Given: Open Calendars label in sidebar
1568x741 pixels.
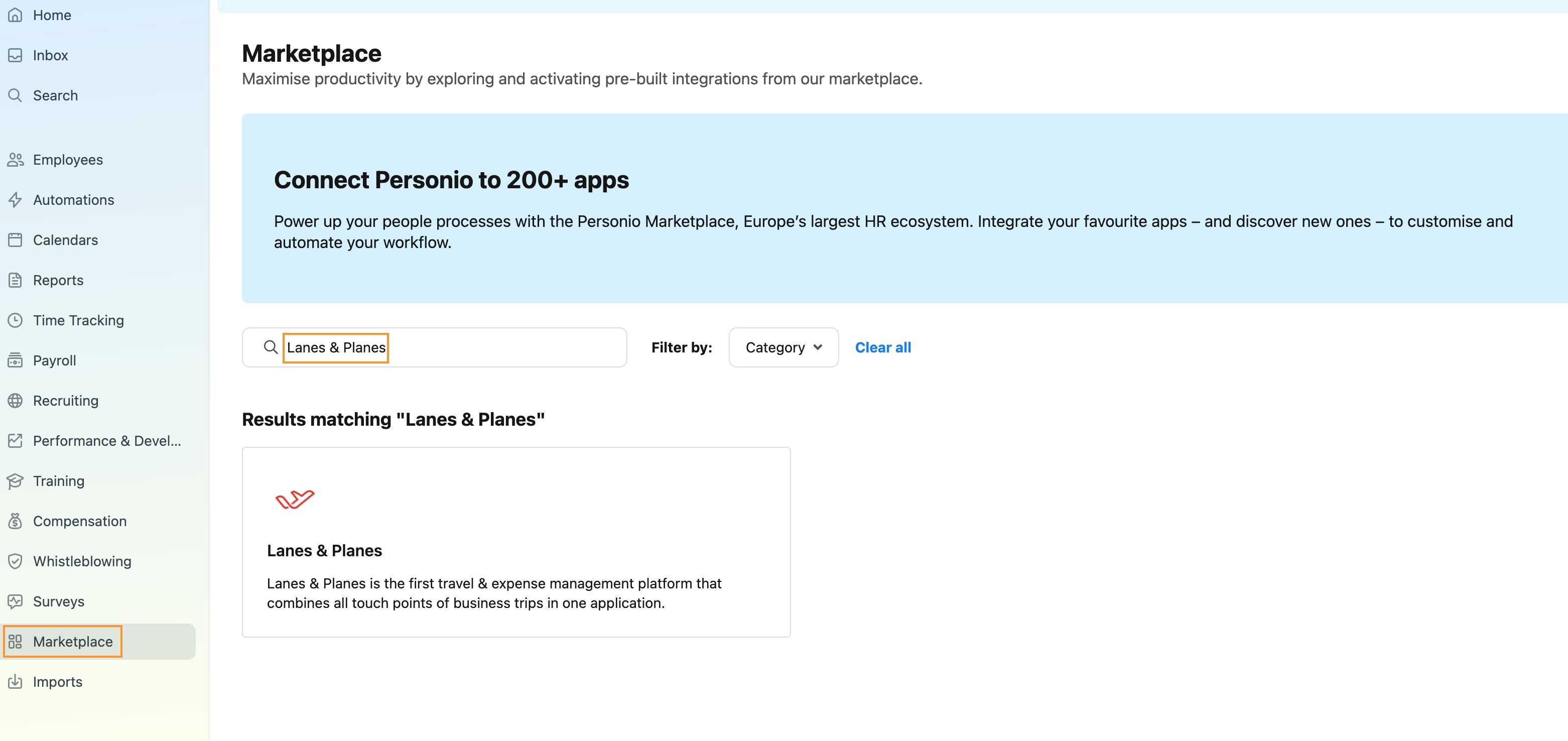Looking at the screenshot, I should tap(66, 240).
